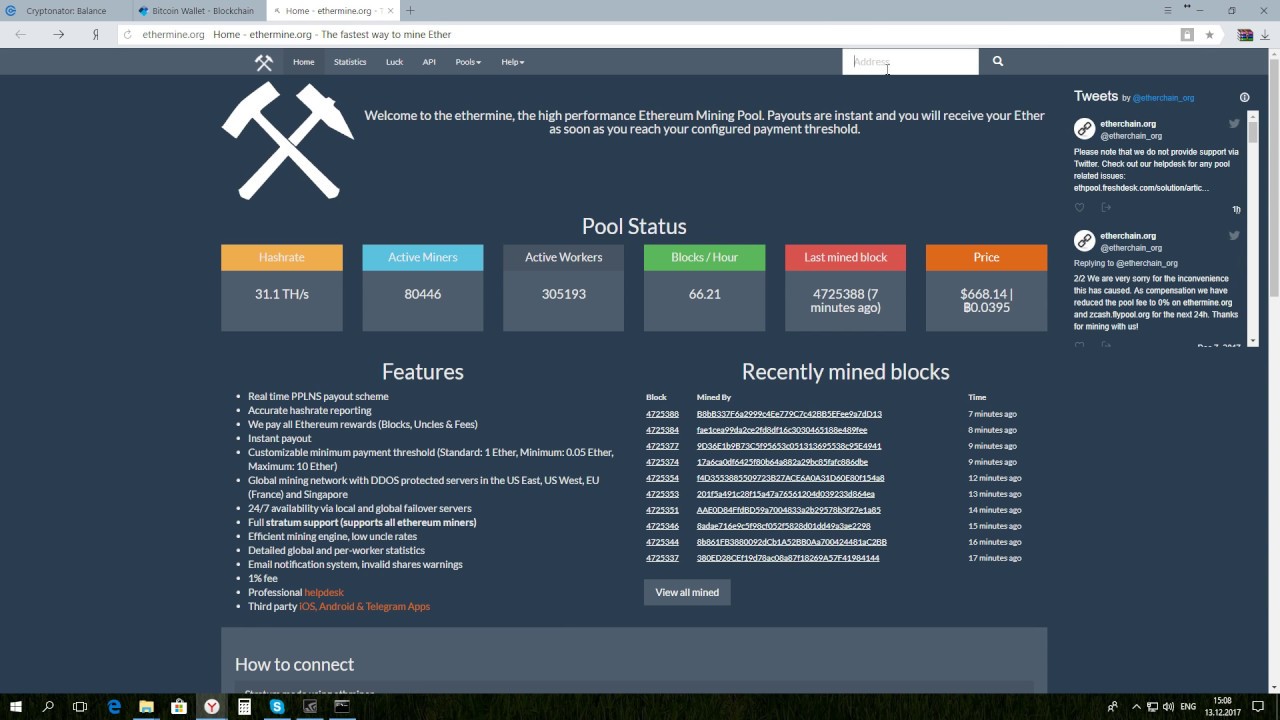Image resolution: width=1280 pixels, height=720 pixels.
Task: Go forward using browser forward arrow
Action: (58, 34)
